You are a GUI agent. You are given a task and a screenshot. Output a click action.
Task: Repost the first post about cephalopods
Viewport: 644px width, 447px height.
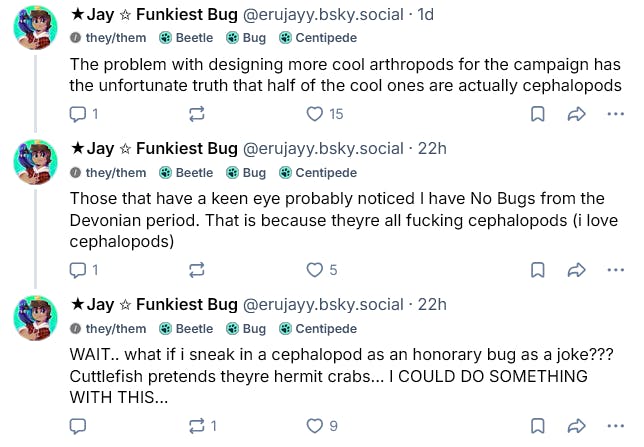(196, 113)
